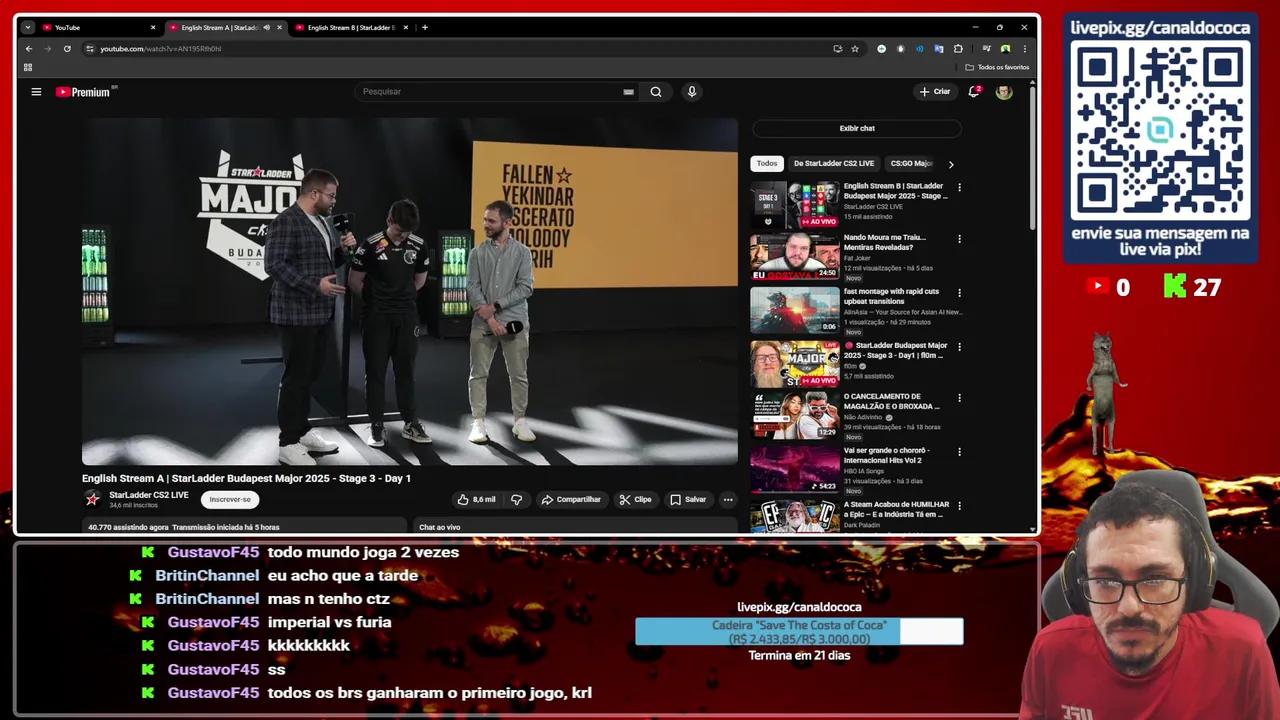Open Todos os favoritos bookmarks folder
The image size is (1280, 720).
click(x=997, y=67)
